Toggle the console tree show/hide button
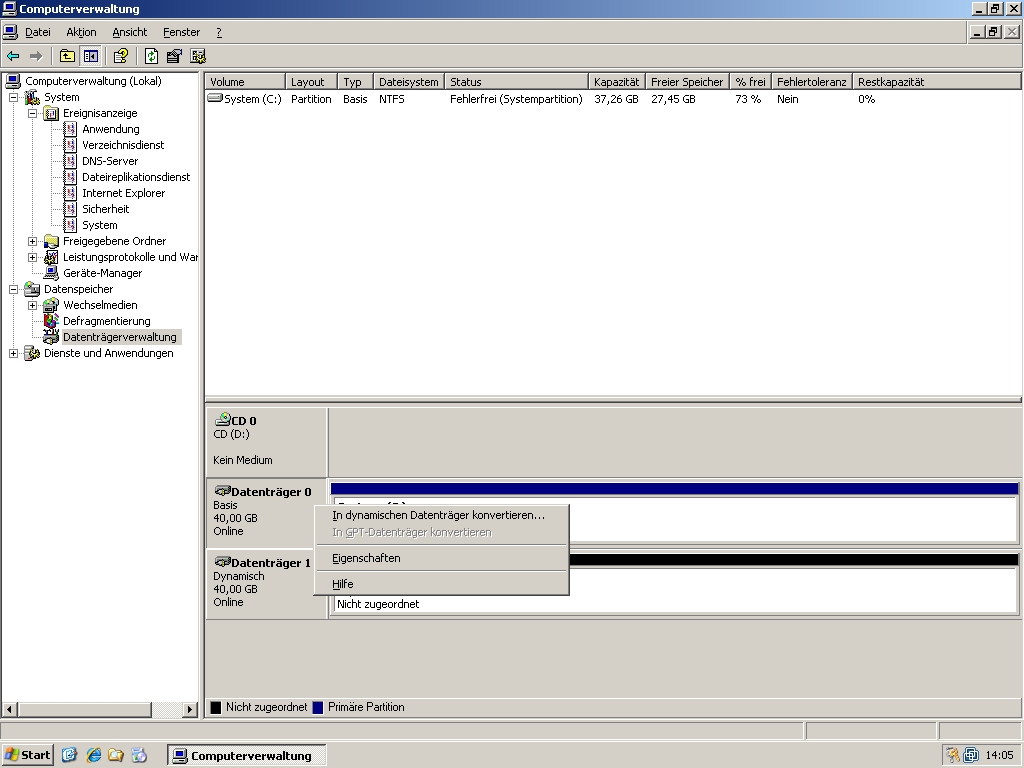This screenshot has width=1024, height=768. point(91,56)
